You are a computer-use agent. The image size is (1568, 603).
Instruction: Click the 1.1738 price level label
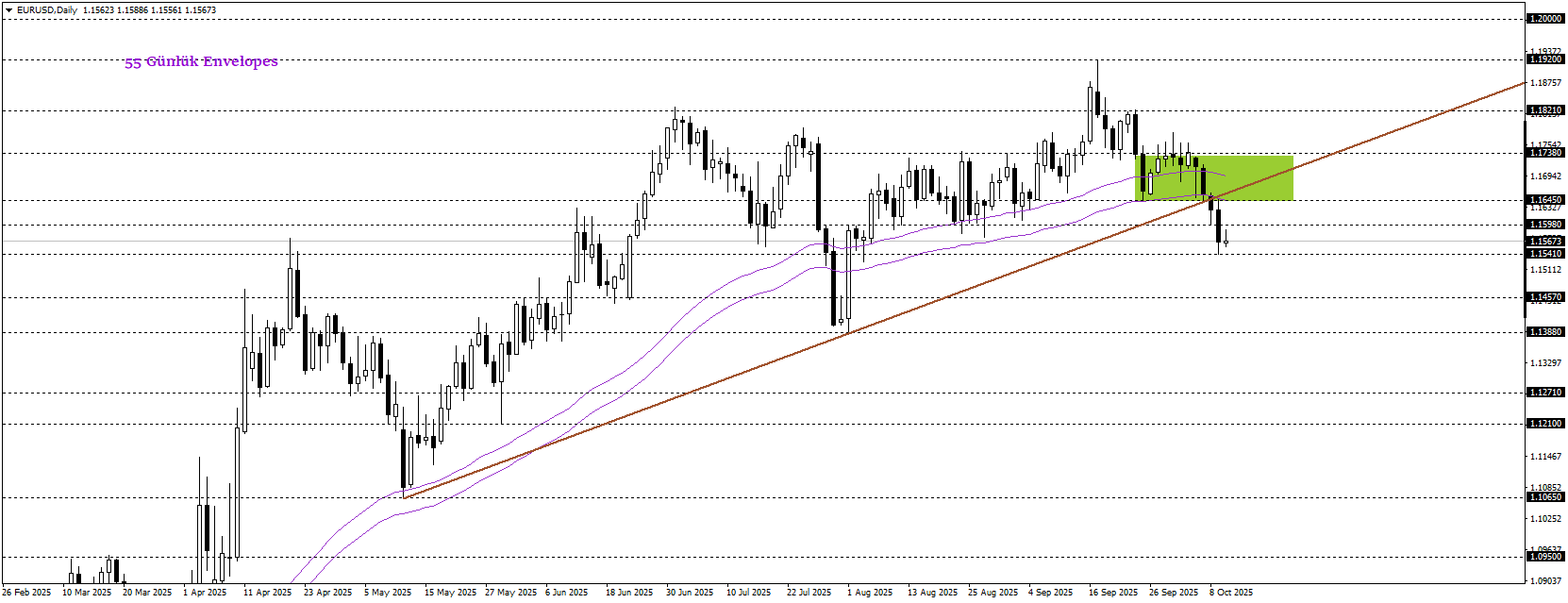pyautogui.click(x=1545, y=153)
